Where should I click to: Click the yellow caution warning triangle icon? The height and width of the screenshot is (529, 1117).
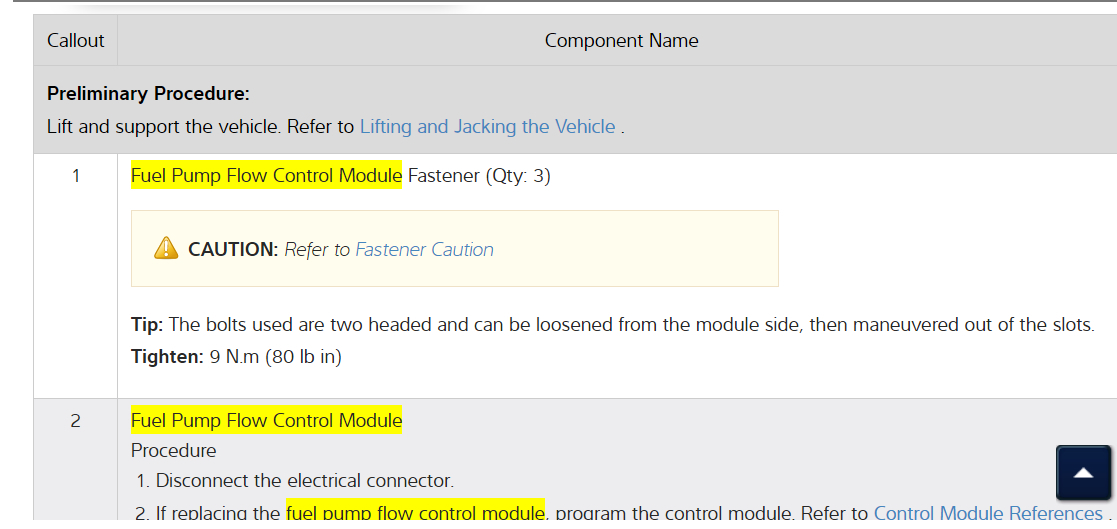coord(166,249)
